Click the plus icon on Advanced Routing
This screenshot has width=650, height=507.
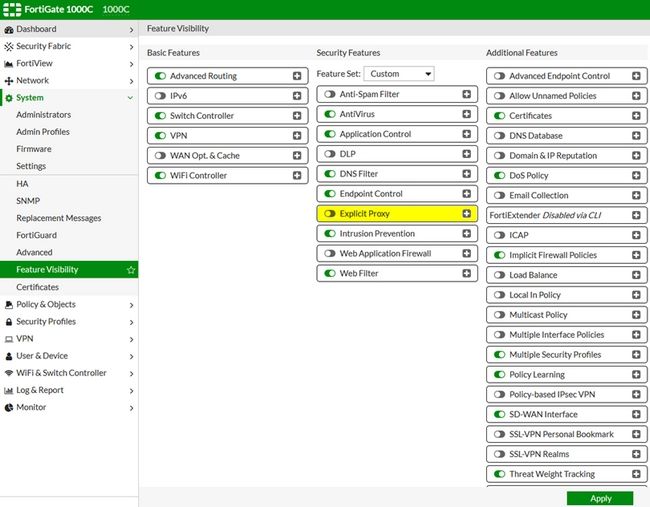tap(297, 76)
